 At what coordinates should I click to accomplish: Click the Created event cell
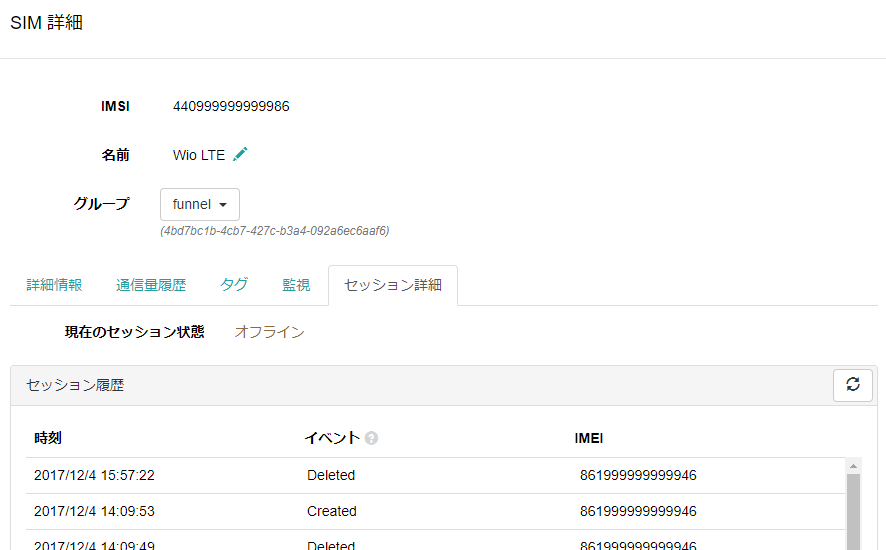(332, 512)
